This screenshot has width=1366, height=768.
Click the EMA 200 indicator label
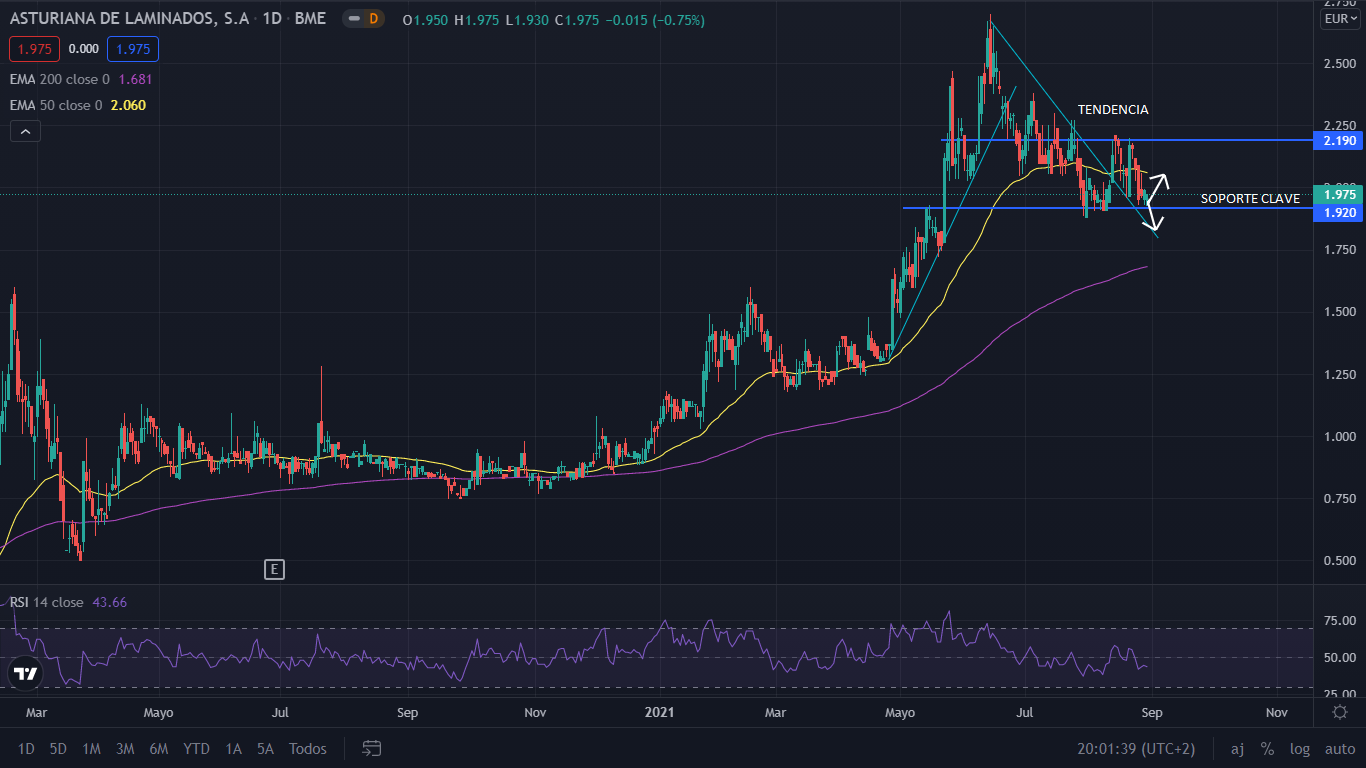pyautogui.click(x=60, y=79)
